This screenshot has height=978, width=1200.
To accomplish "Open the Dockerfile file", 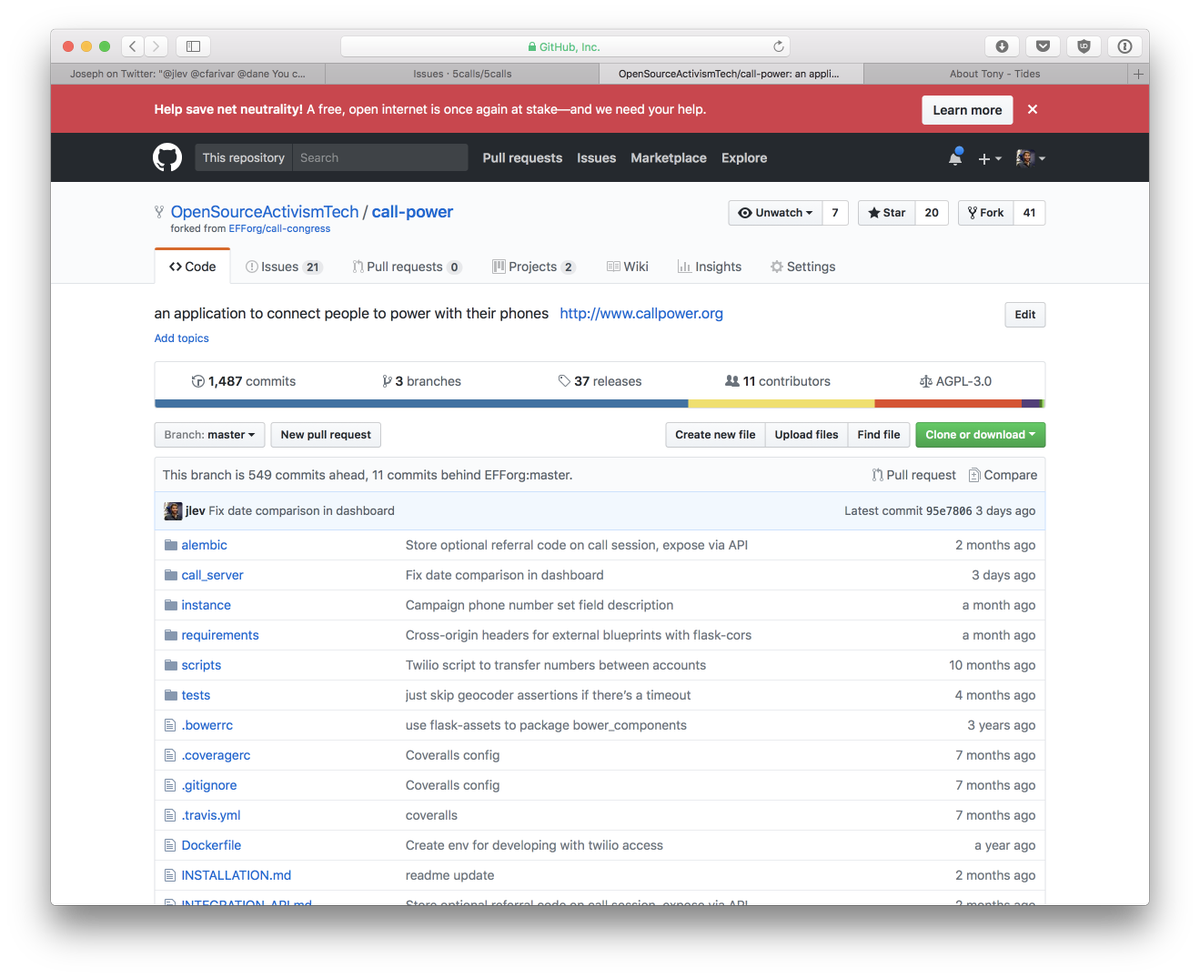I will tap(211, 845).
